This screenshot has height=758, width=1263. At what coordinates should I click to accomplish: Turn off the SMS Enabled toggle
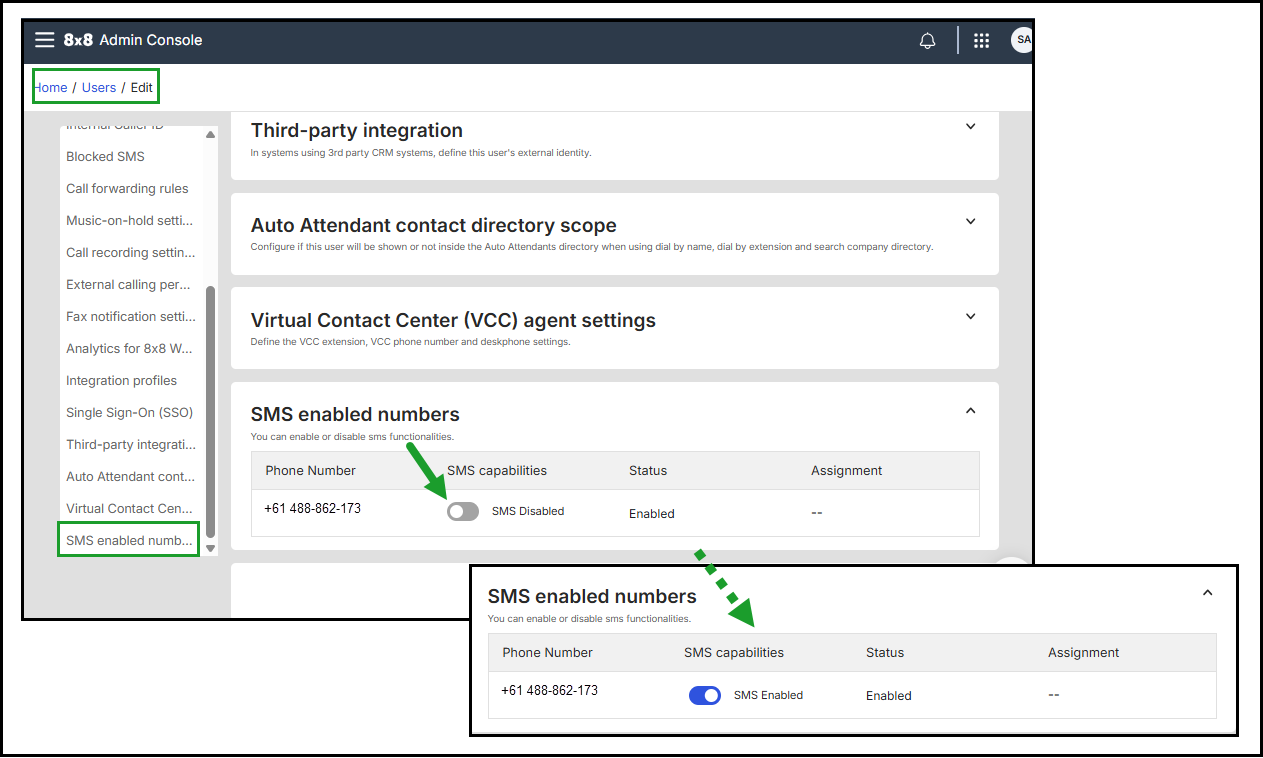(x=705, y=695)
